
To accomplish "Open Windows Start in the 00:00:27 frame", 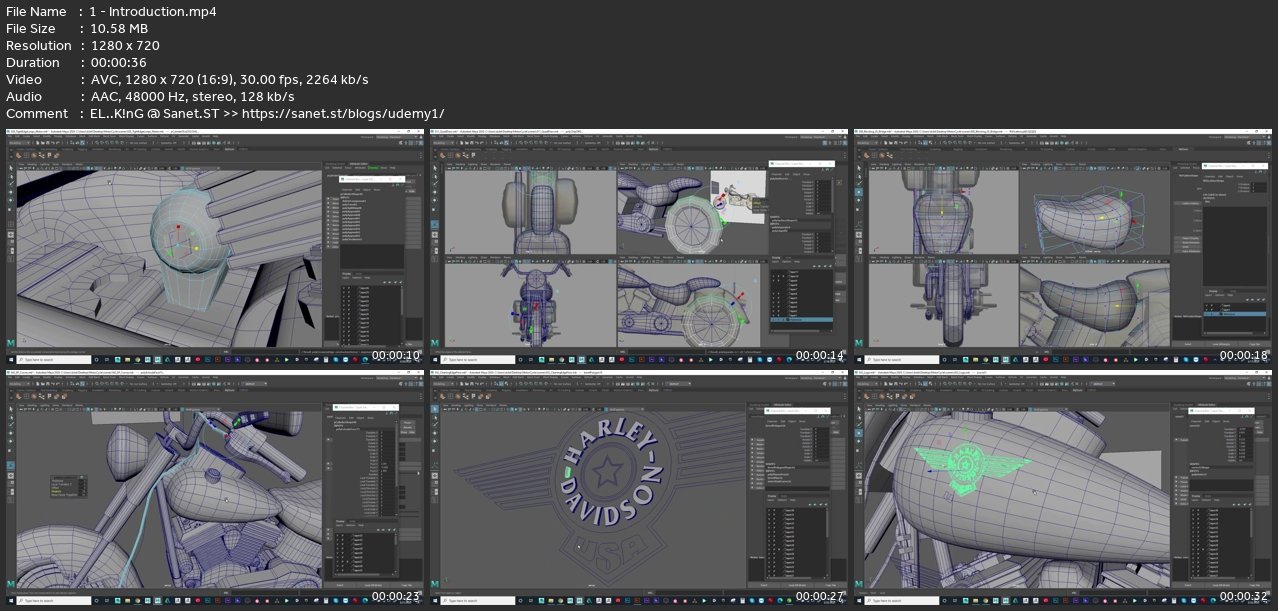I will pos(435,601).
